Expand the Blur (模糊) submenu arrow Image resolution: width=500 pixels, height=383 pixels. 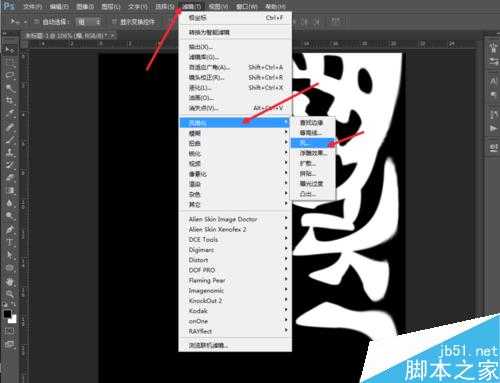(286, 133)
